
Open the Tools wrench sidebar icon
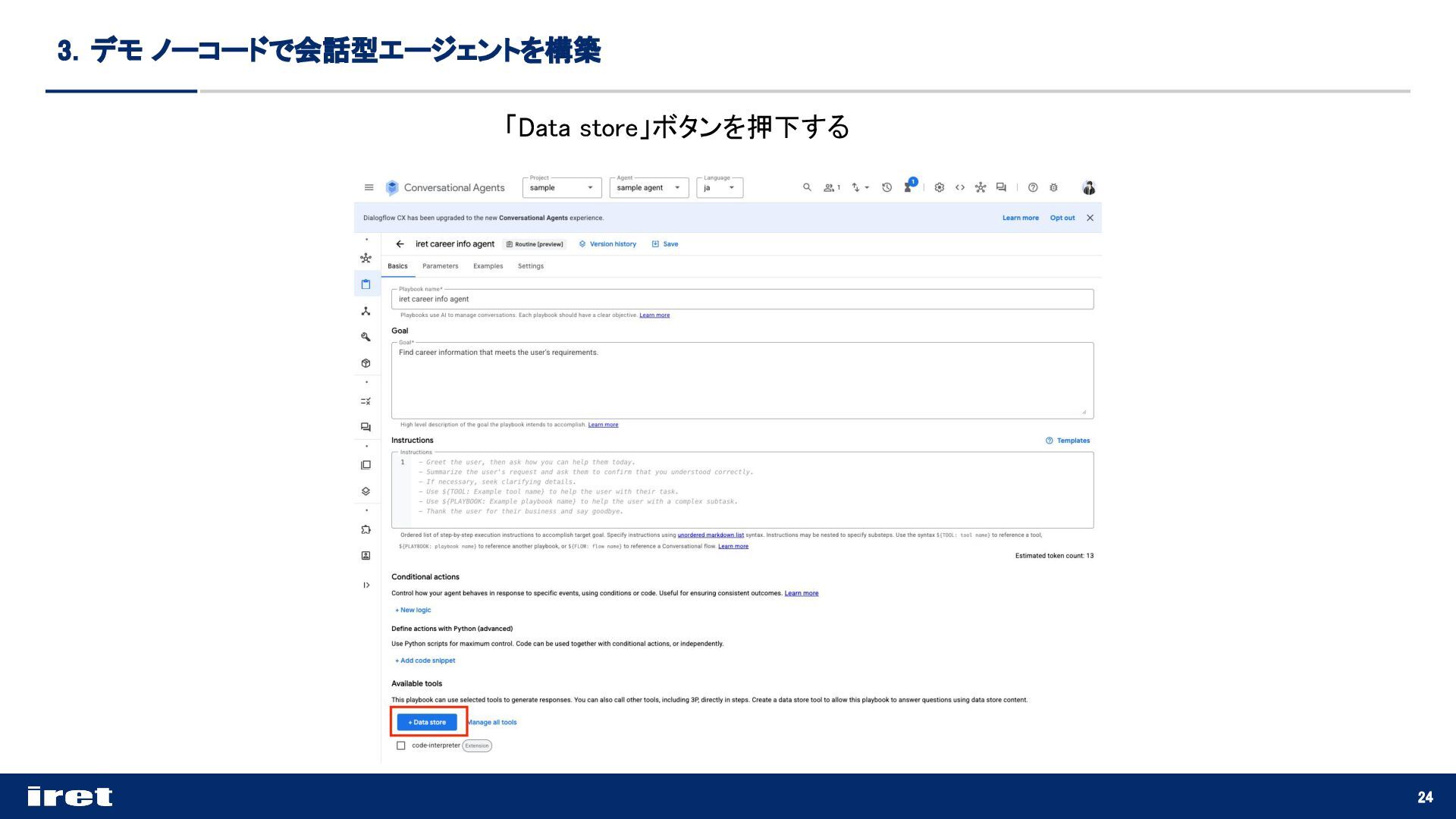pos(366,337)
